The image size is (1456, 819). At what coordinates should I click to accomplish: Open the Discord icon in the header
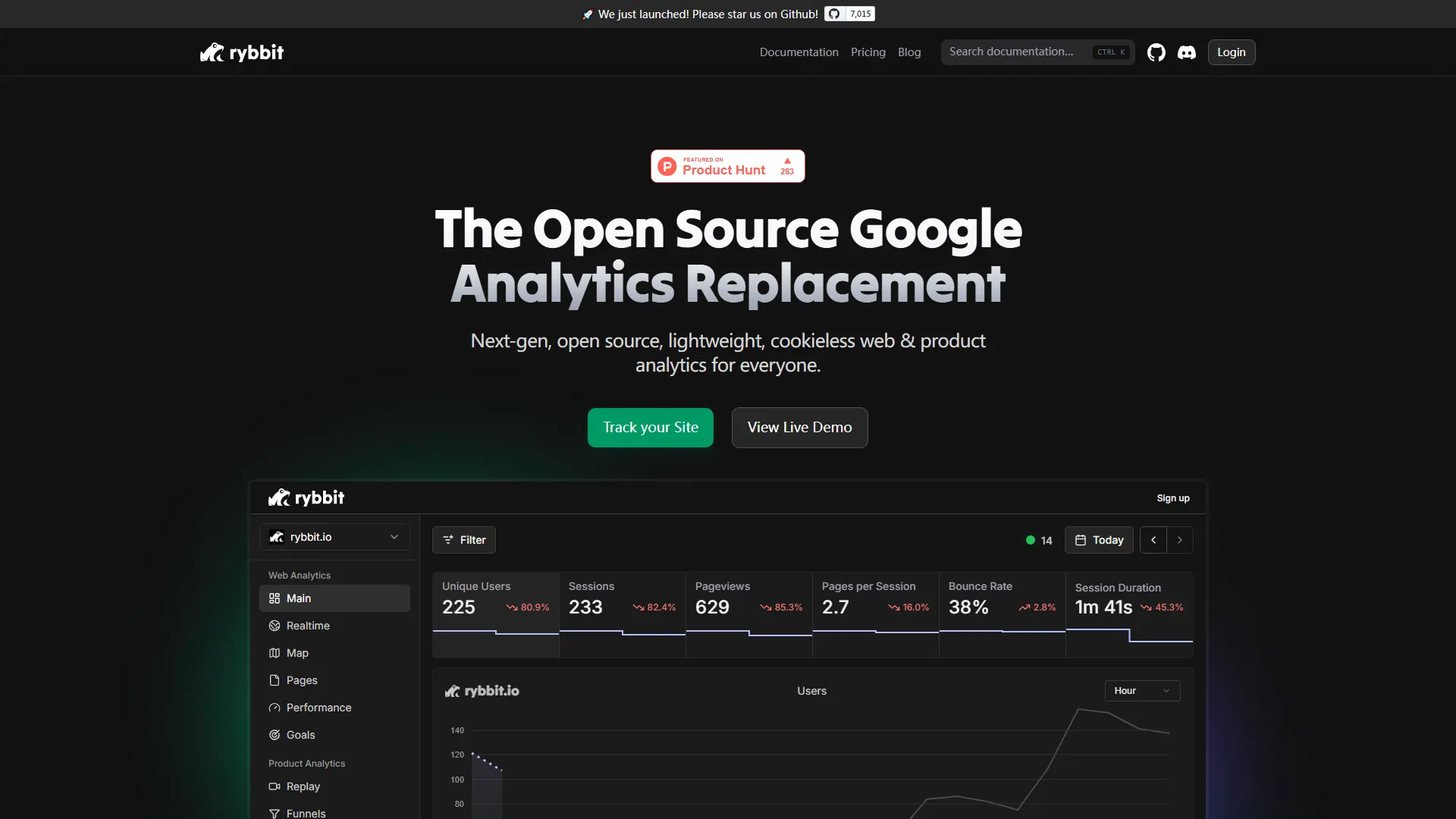1186,52
